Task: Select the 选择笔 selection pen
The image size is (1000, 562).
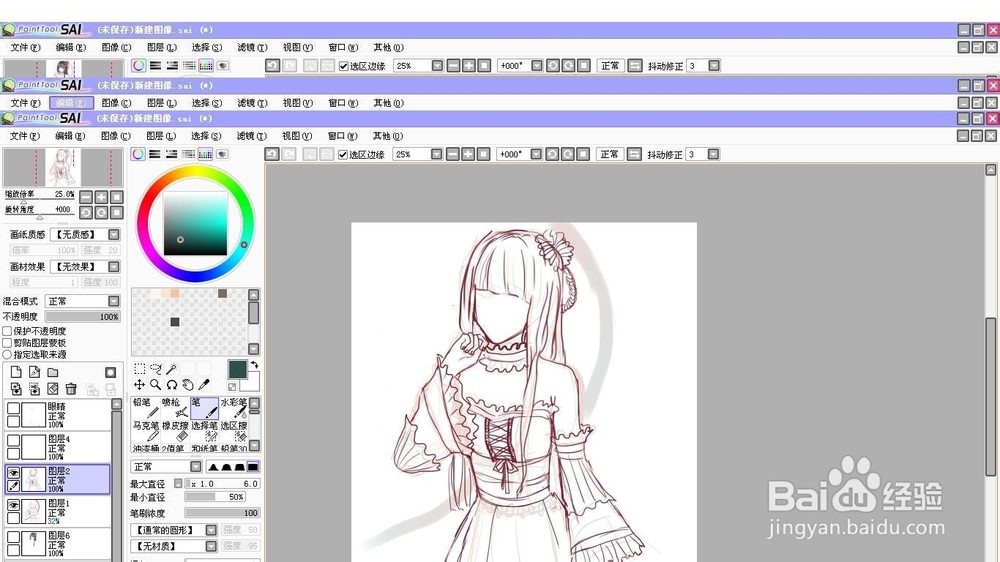Action: [x=205, y=431]
